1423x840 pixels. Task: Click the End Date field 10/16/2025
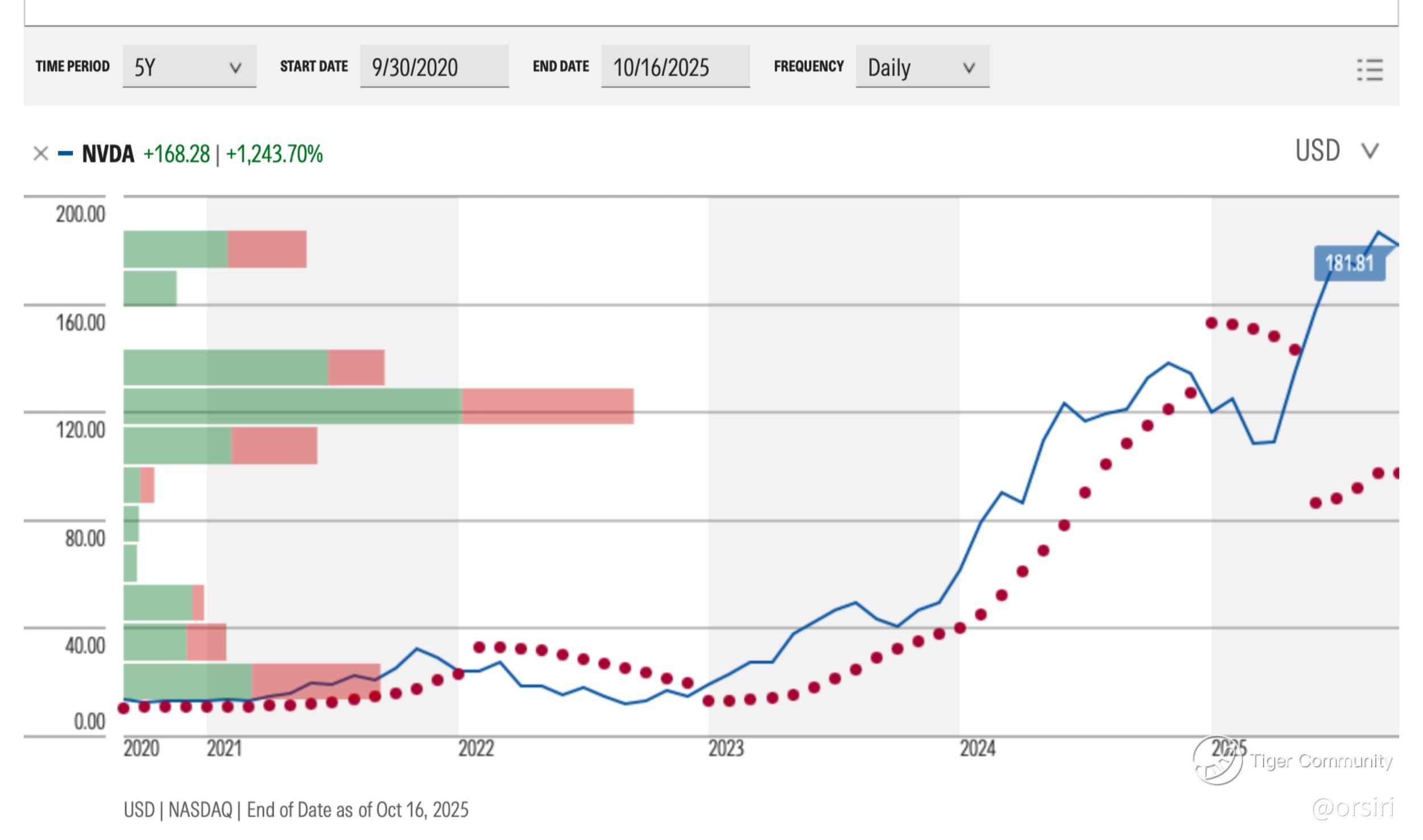pos(675,67)
